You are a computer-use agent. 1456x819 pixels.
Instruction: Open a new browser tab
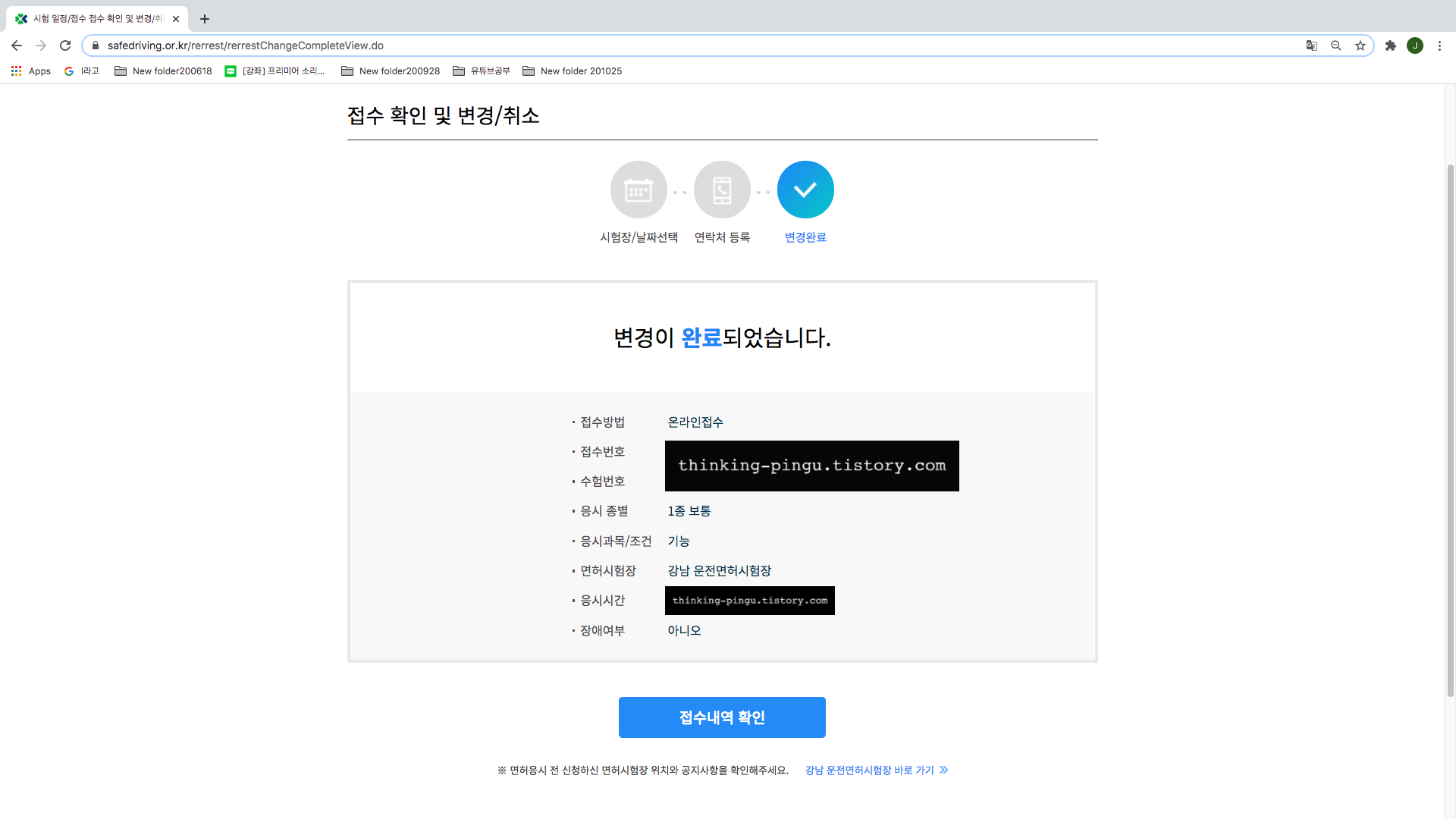[x=205, y=19]
